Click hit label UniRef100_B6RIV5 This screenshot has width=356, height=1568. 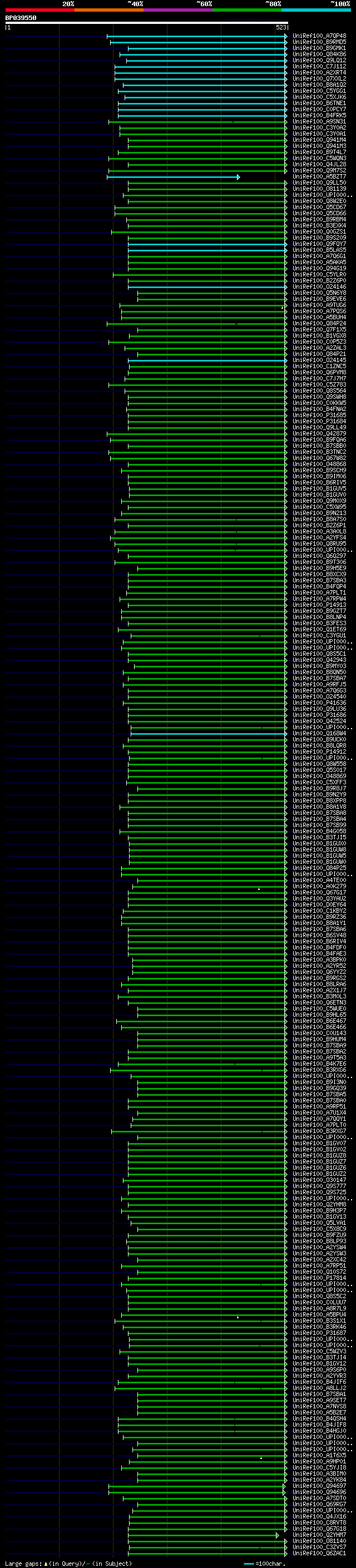319,483
